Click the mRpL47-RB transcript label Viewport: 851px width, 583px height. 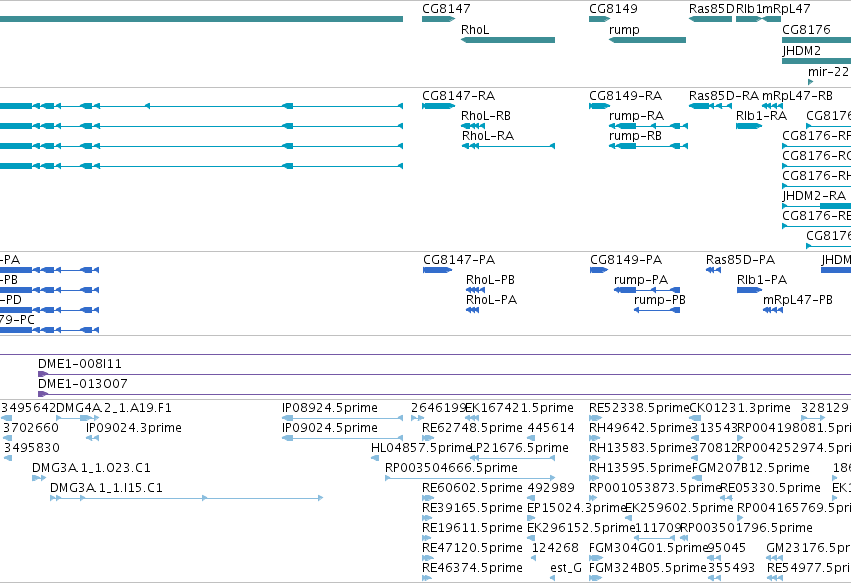[x=797, y=96]
